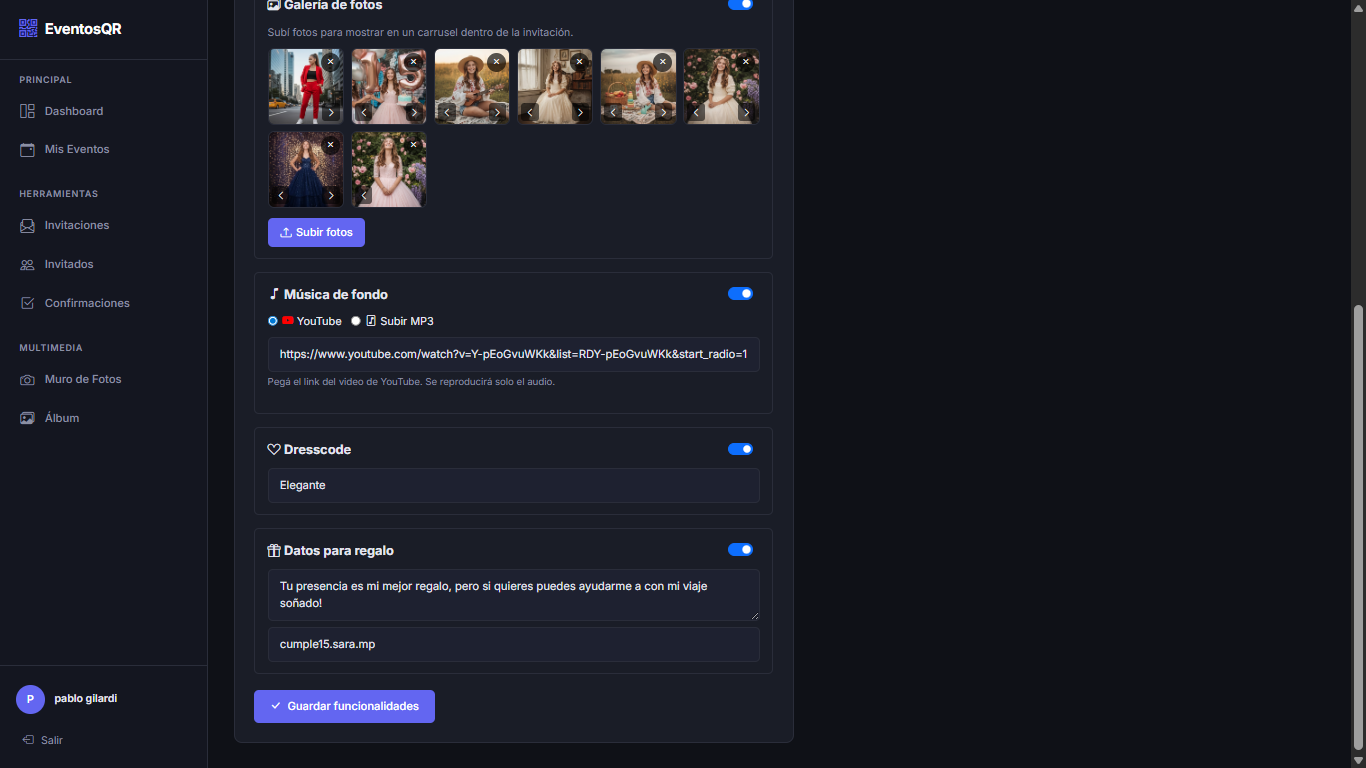The image size is (1366, 768).
Task: Open Muro de Fotos camera icon
Action: [27, 380]
